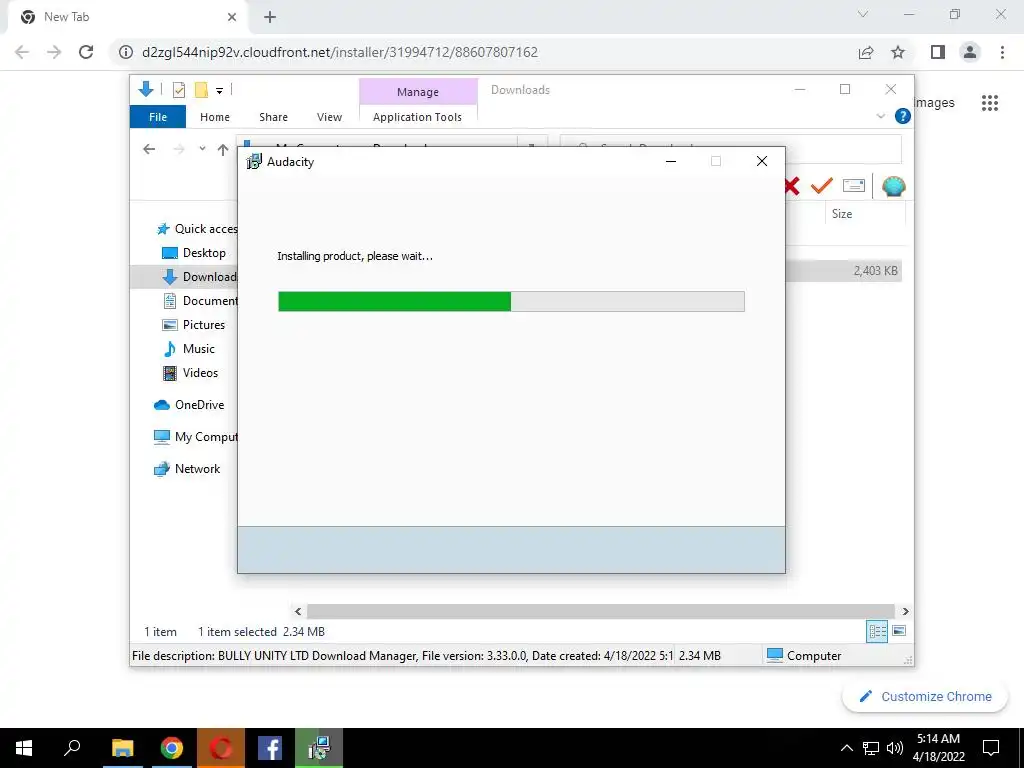Viewport: 1024px width, 768px height.
Task: Open File Explorer from taskbar
Action: 123,748
